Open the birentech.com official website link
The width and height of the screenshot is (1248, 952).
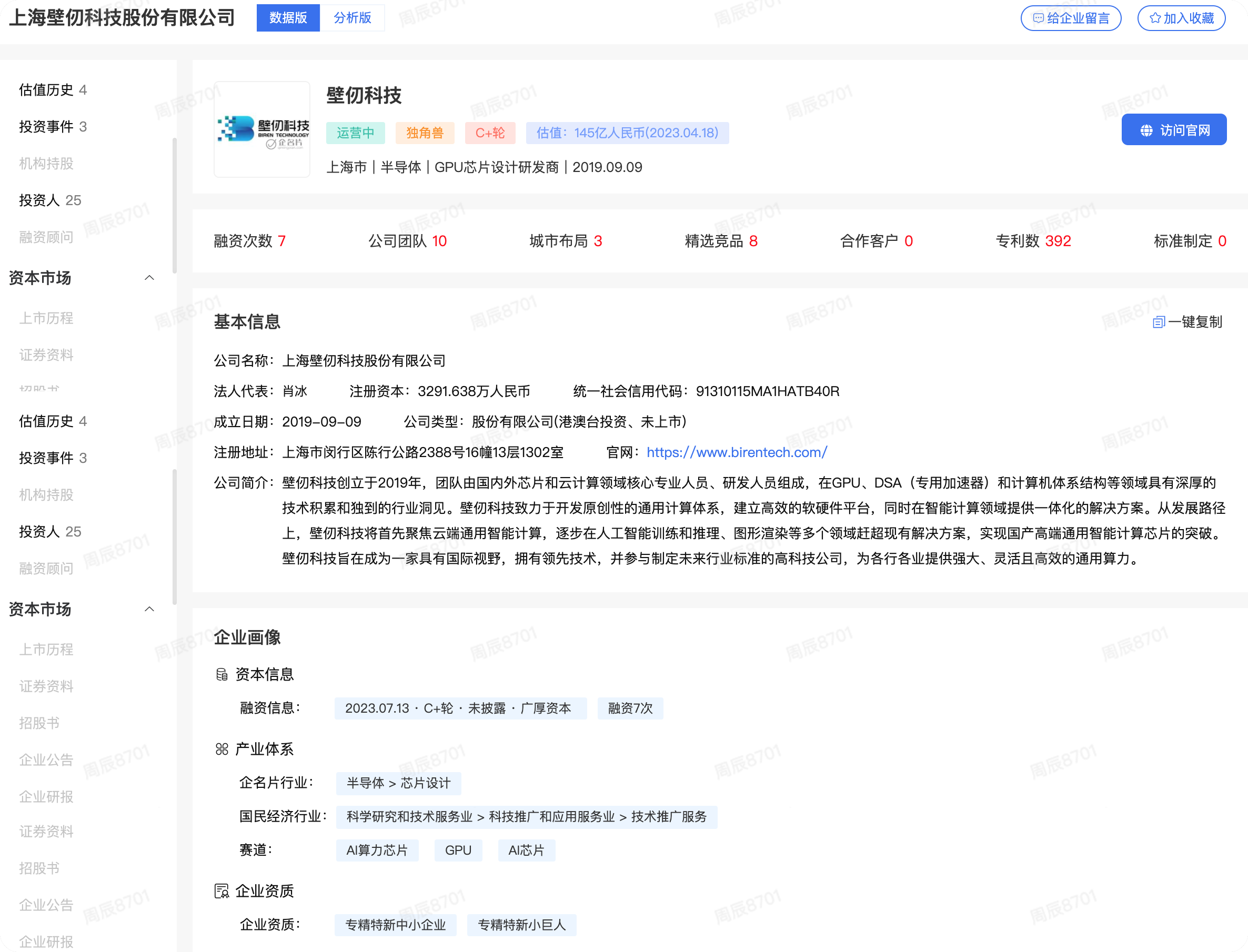pyautogui.click(x=737, y=452)
